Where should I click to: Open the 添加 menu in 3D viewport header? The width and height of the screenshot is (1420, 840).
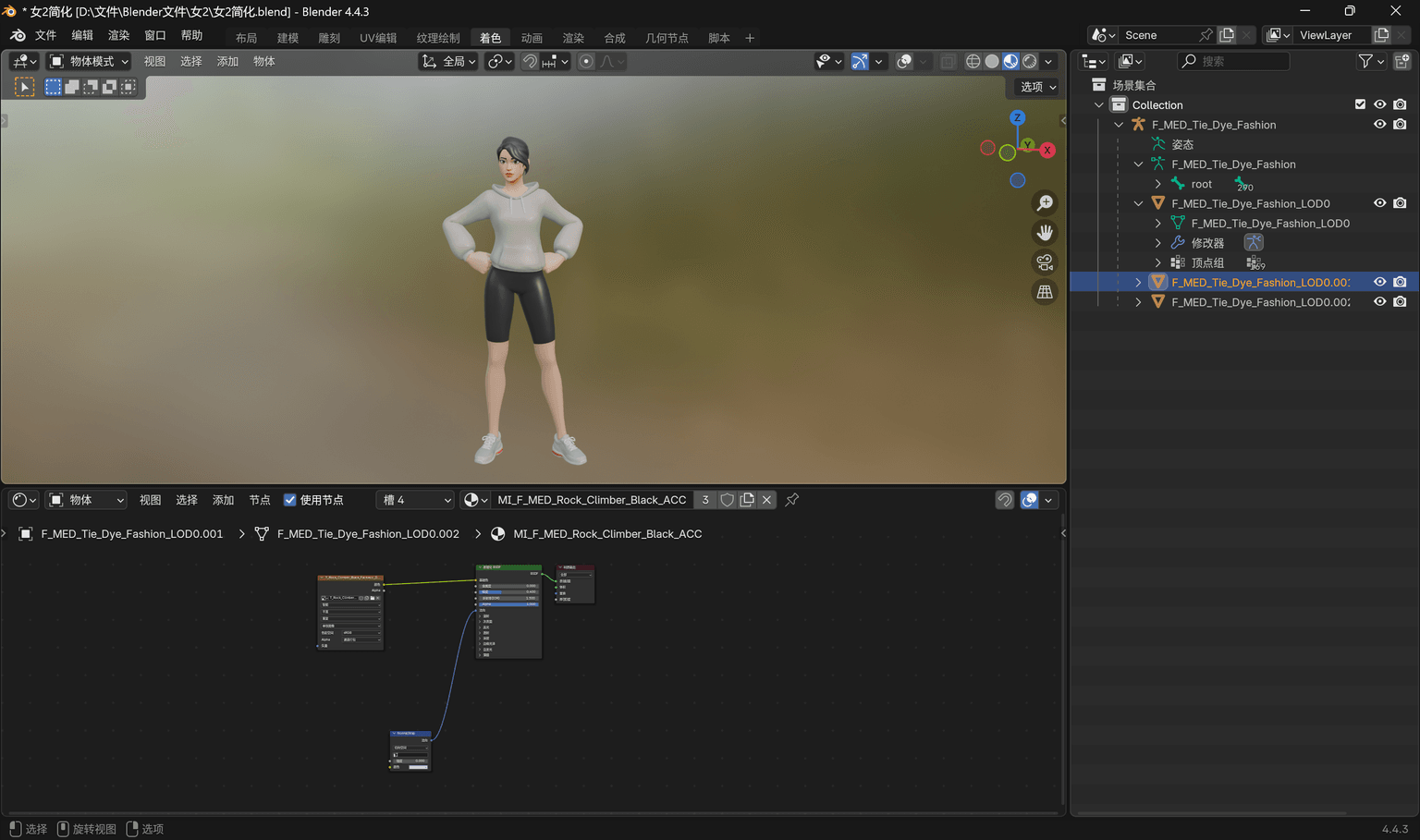pos(227,61)
